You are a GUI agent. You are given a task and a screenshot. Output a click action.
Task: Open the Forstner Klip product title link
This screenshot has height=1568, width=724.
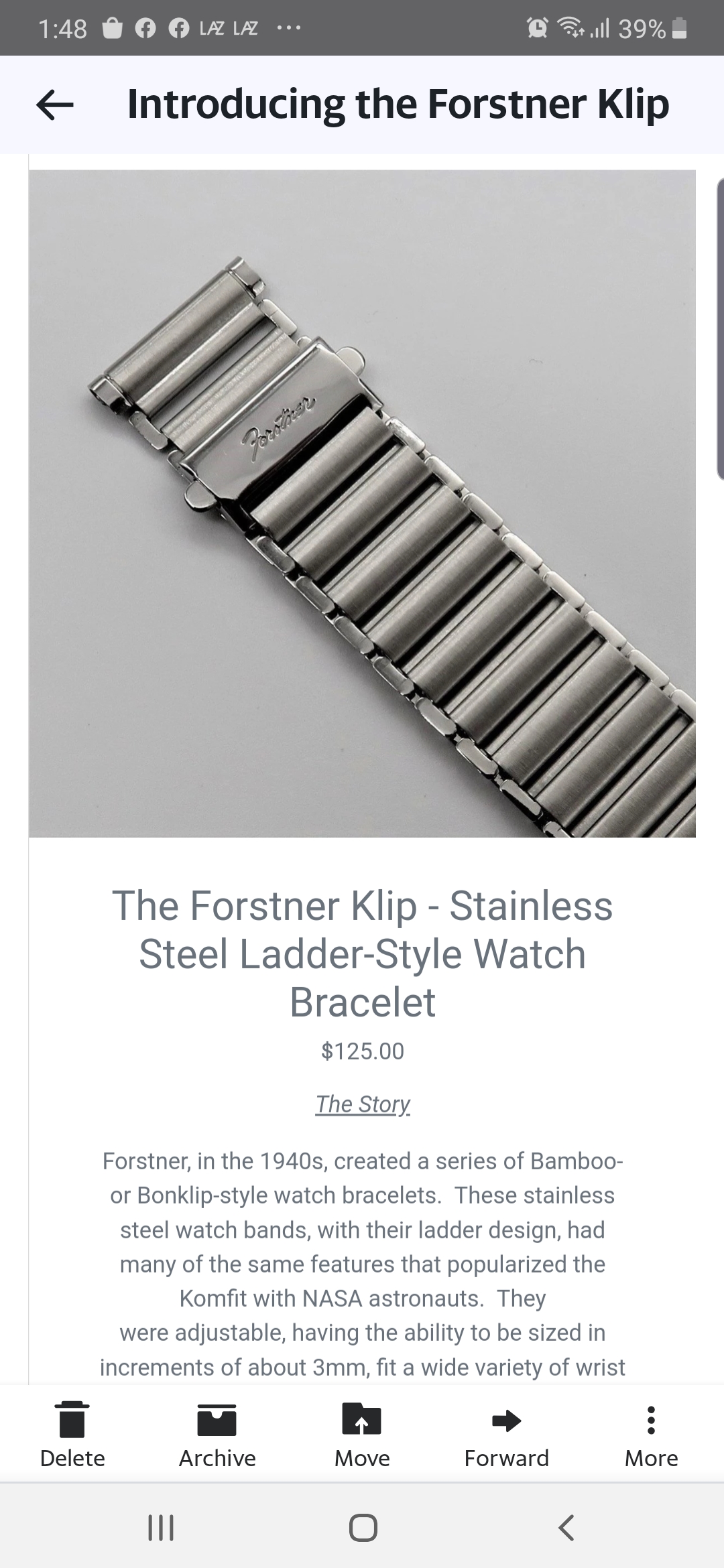click(363, 954)
